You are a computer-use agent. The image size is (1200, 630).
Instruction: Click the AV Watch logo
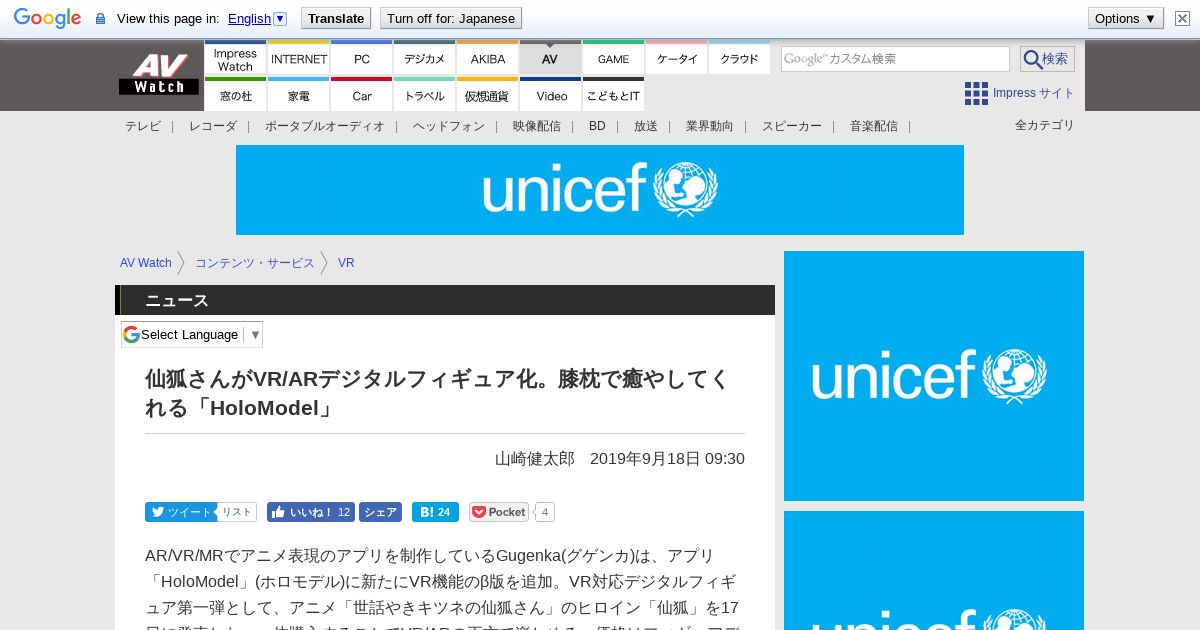click(x=159, y=75)
